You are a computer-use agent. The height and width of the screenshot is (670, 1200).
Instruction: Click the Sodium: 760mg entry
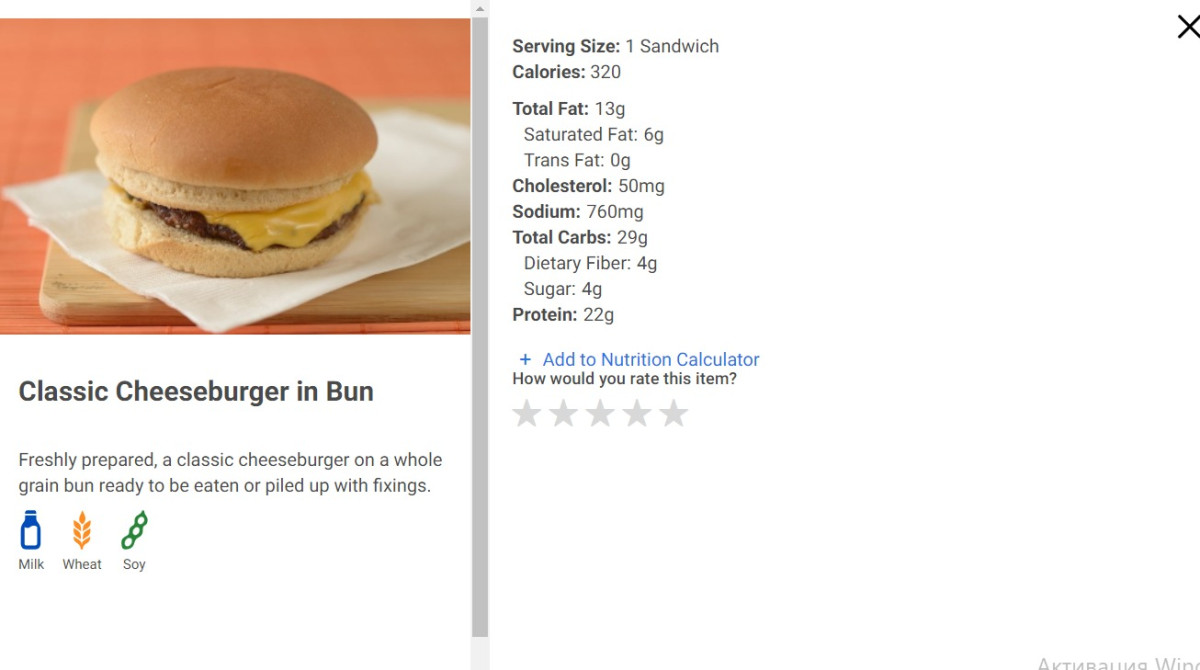point(578,212)
